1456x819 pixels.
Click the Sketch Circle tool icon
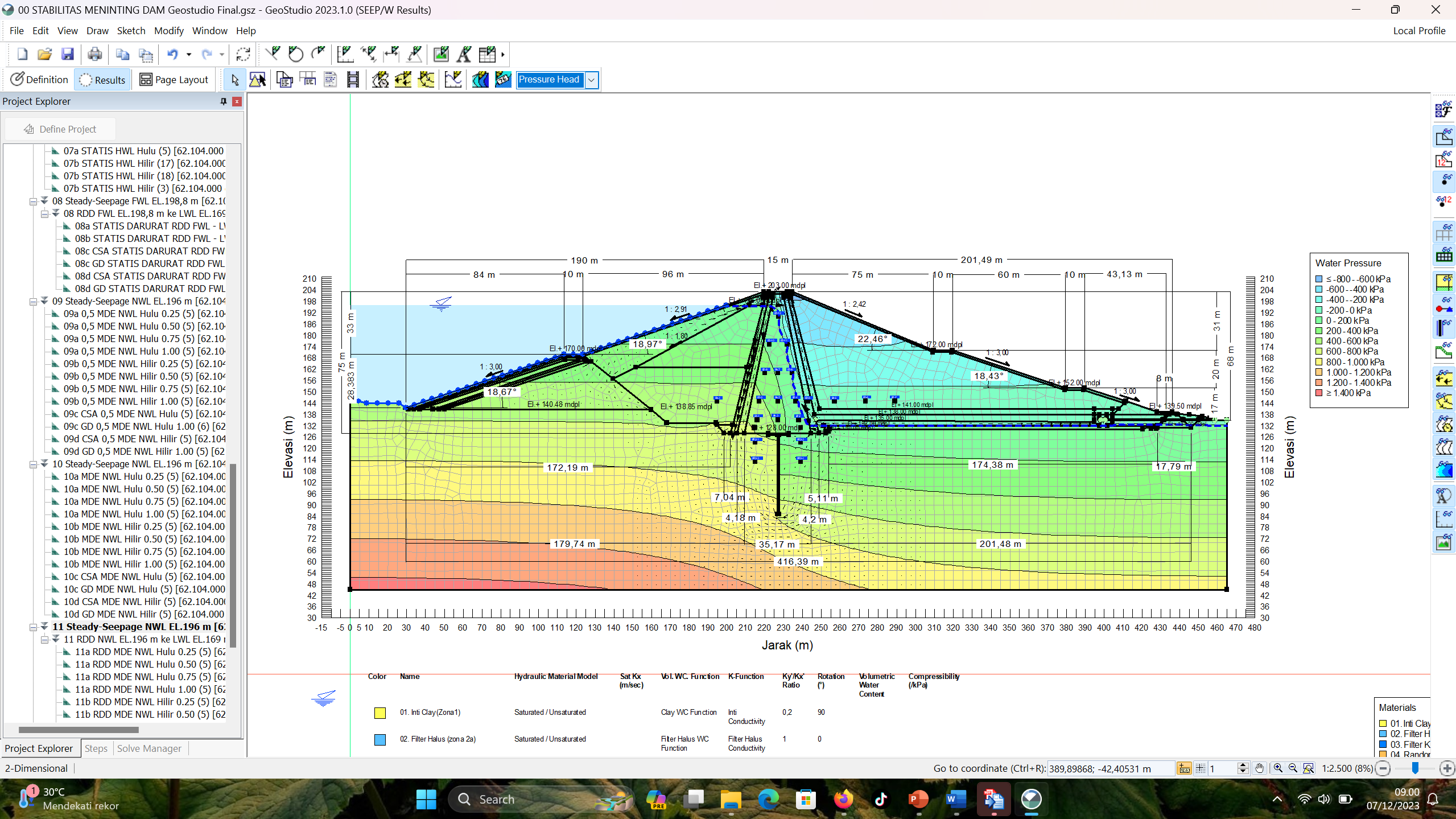[295, 54]
